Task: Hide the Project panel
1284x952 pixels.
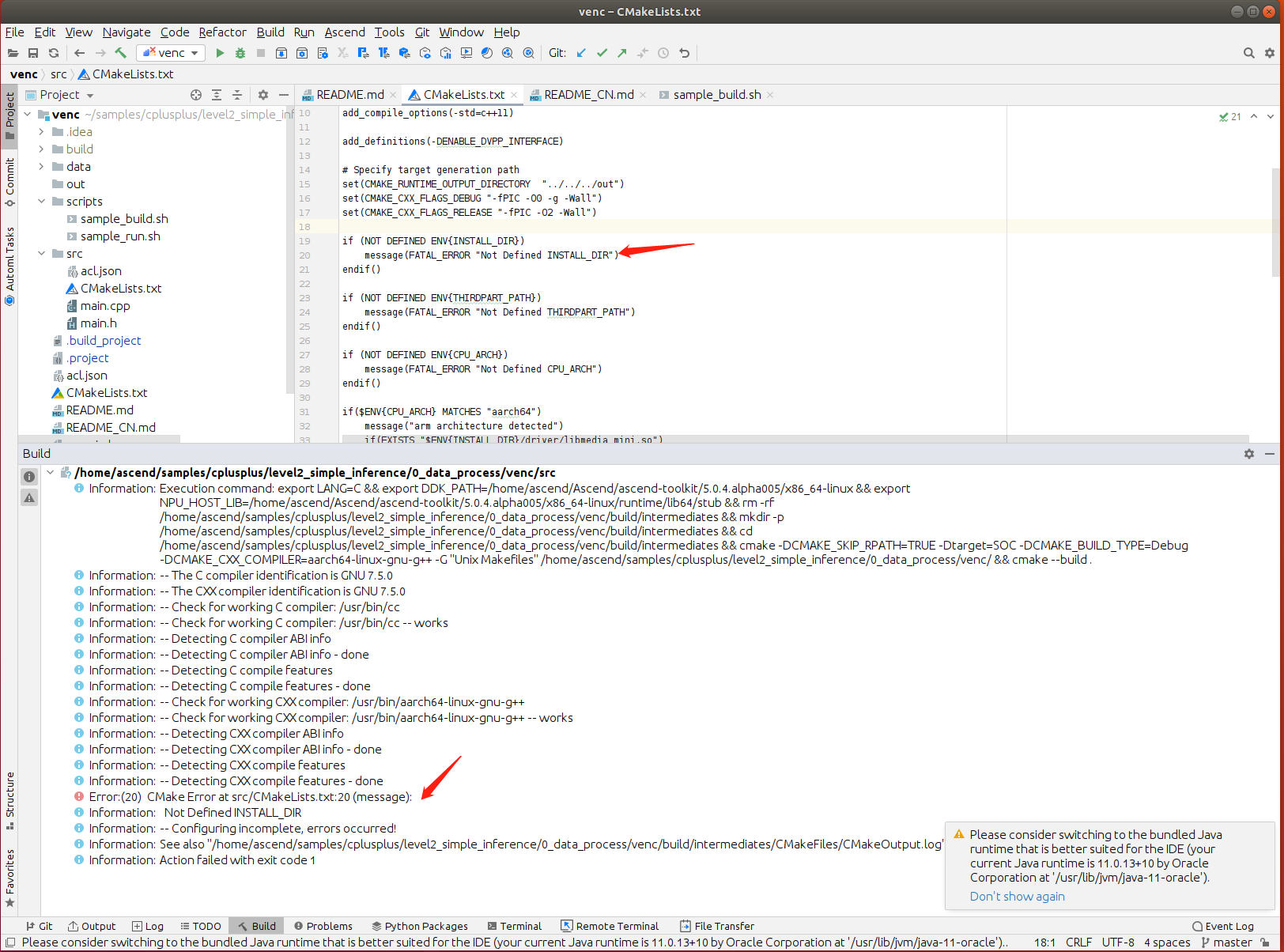Action: [x=284, y=95]
